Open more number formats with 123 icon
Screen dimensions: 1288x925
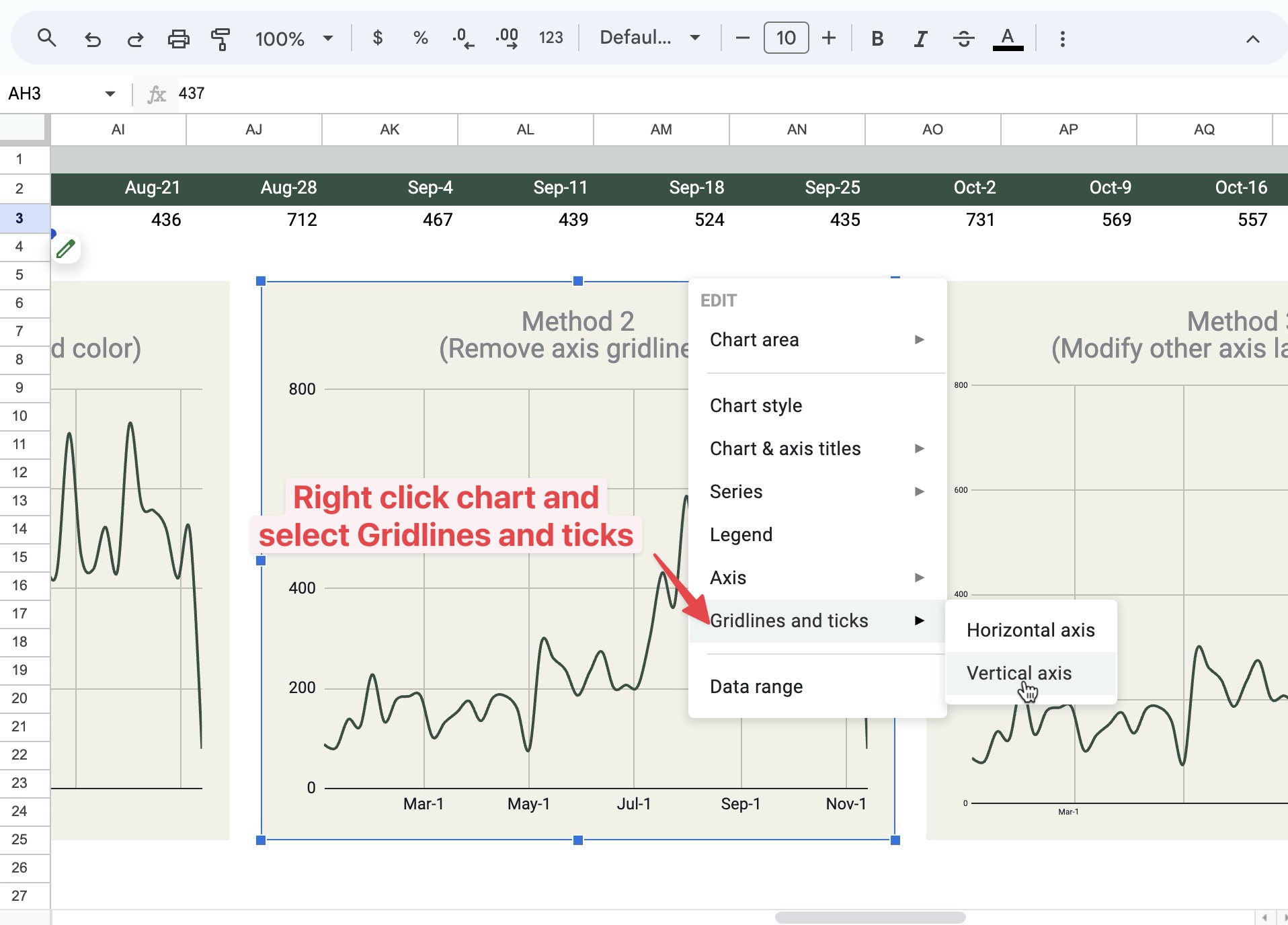pyautogui.click(x=551, y=38)
